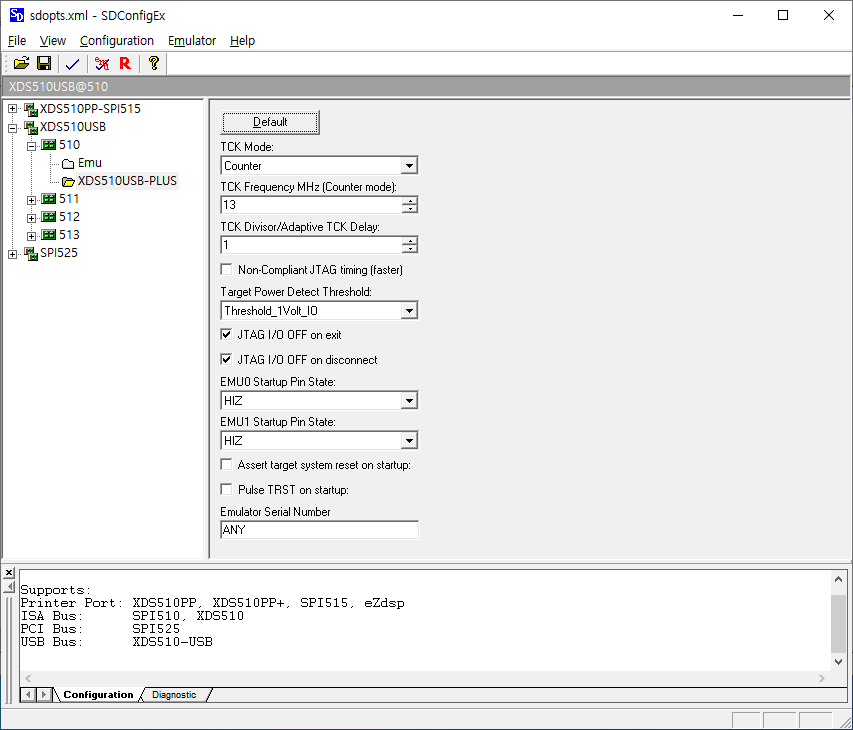
Task: Switch to the Diagnostic tab
Action: click(174, 695)
